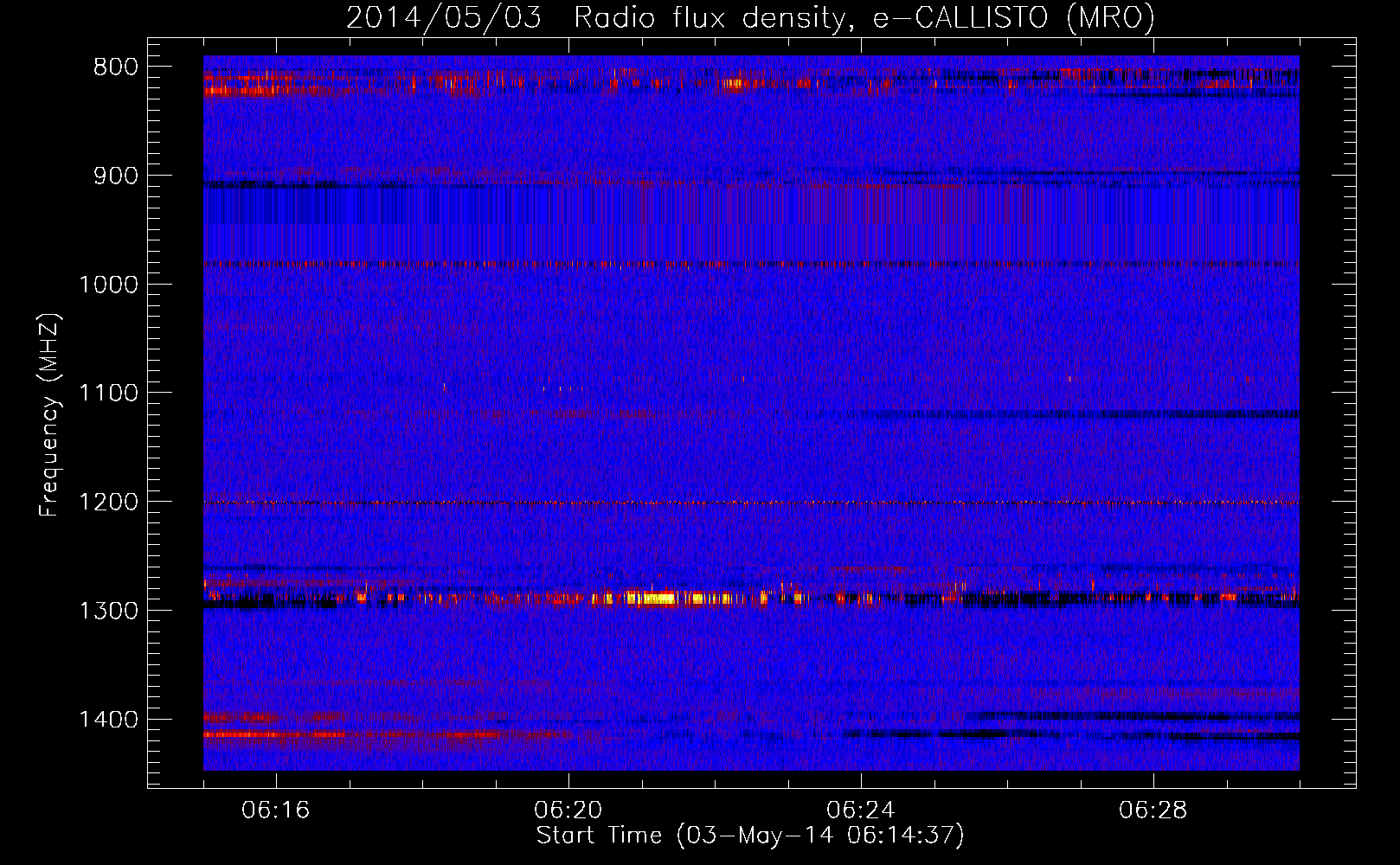This screenshot has width=1400, height=865.
Task: Click the "Start Time (03-May-14 06:14:37)" label
Action: tap(750, 836)
